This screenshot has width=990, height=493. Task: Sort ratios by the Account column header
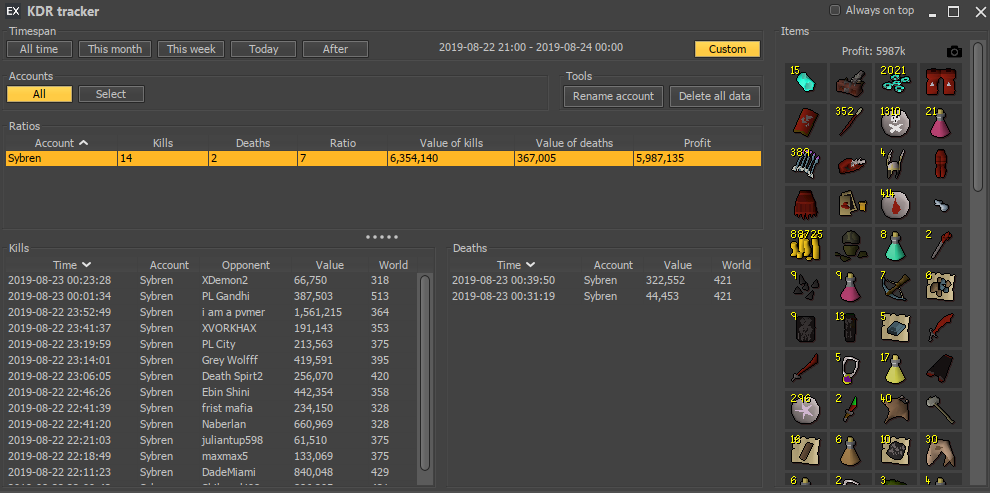click(x=61, y=143)
